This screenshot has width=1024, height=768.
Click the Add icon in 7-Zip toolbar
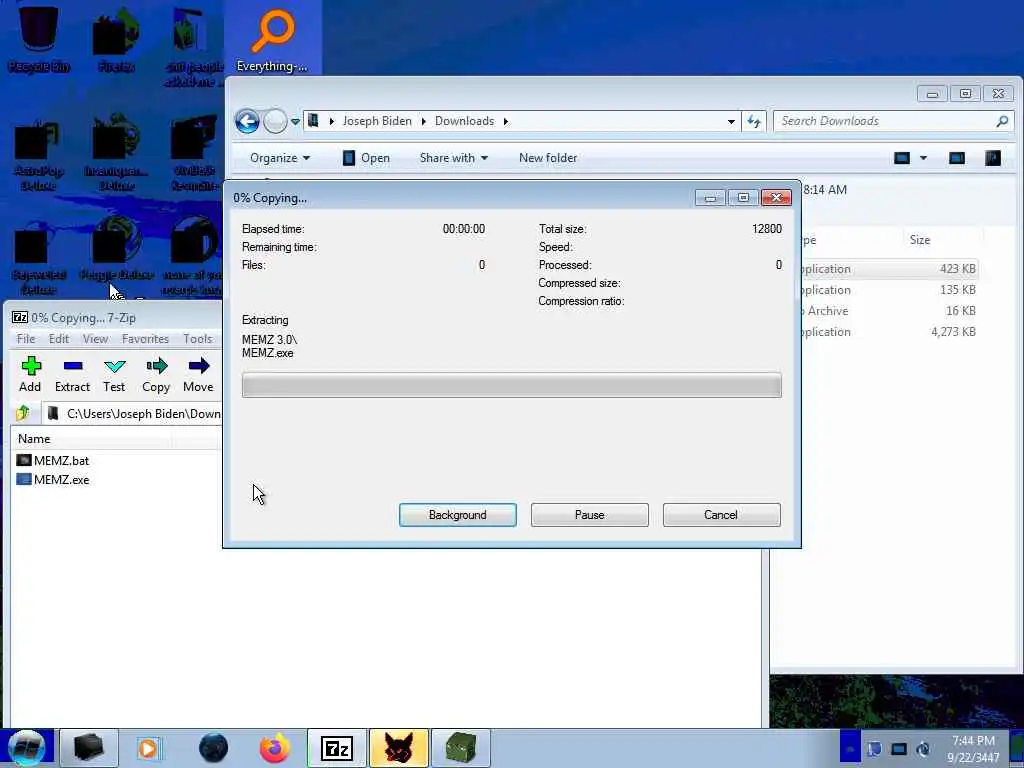pos(30,374)
